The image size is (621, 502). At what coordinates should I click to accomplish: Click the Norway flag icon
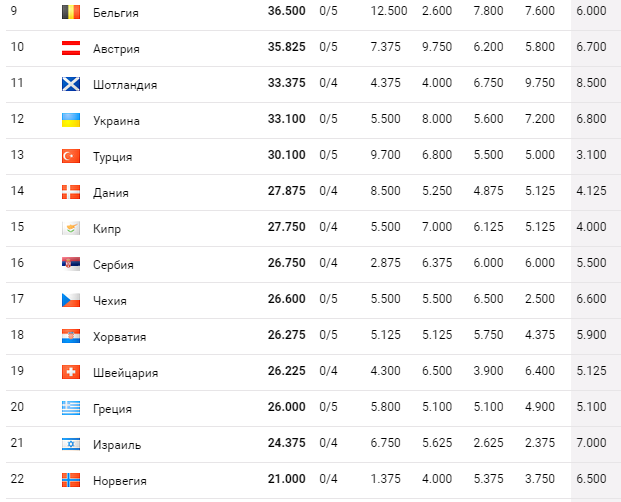point(70,481)
